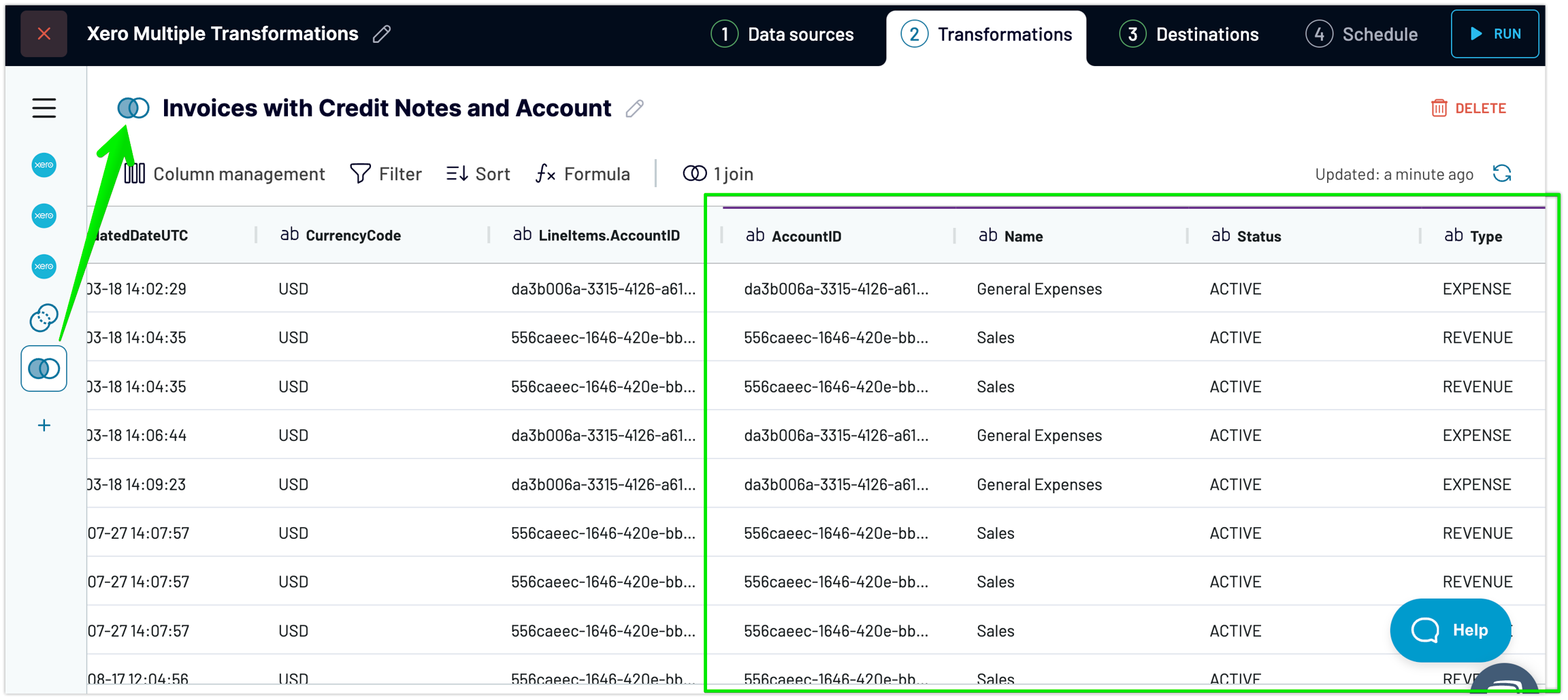
Task: Close the importer with red X button
Action: [x=44, y=34]
